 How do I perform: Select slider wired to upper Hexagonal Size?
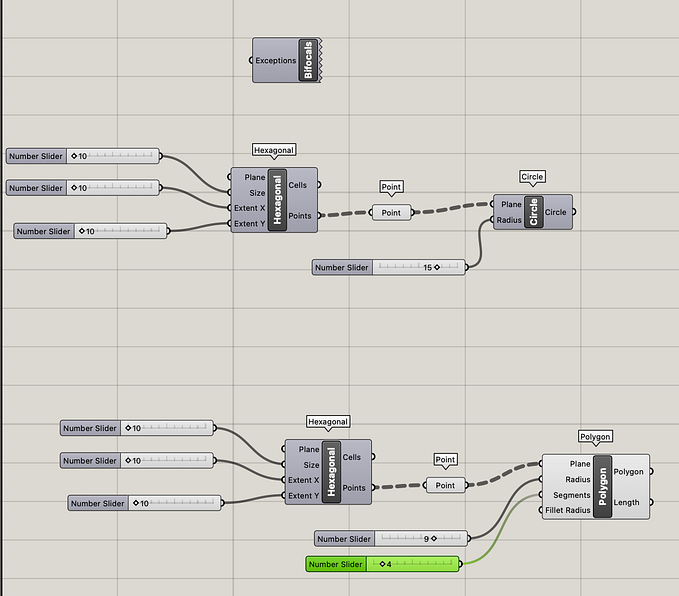click(x=83, y=156)
